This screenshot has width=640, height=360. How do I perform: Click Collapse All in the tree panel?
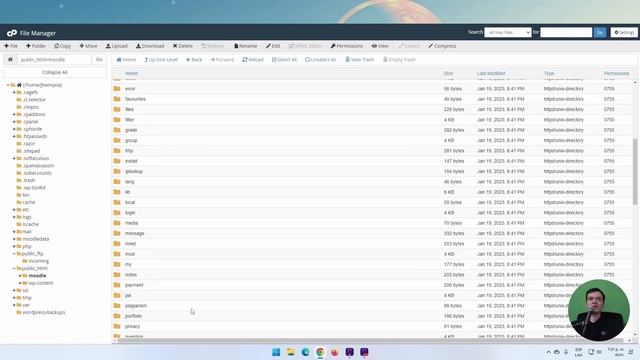(55, 72)
